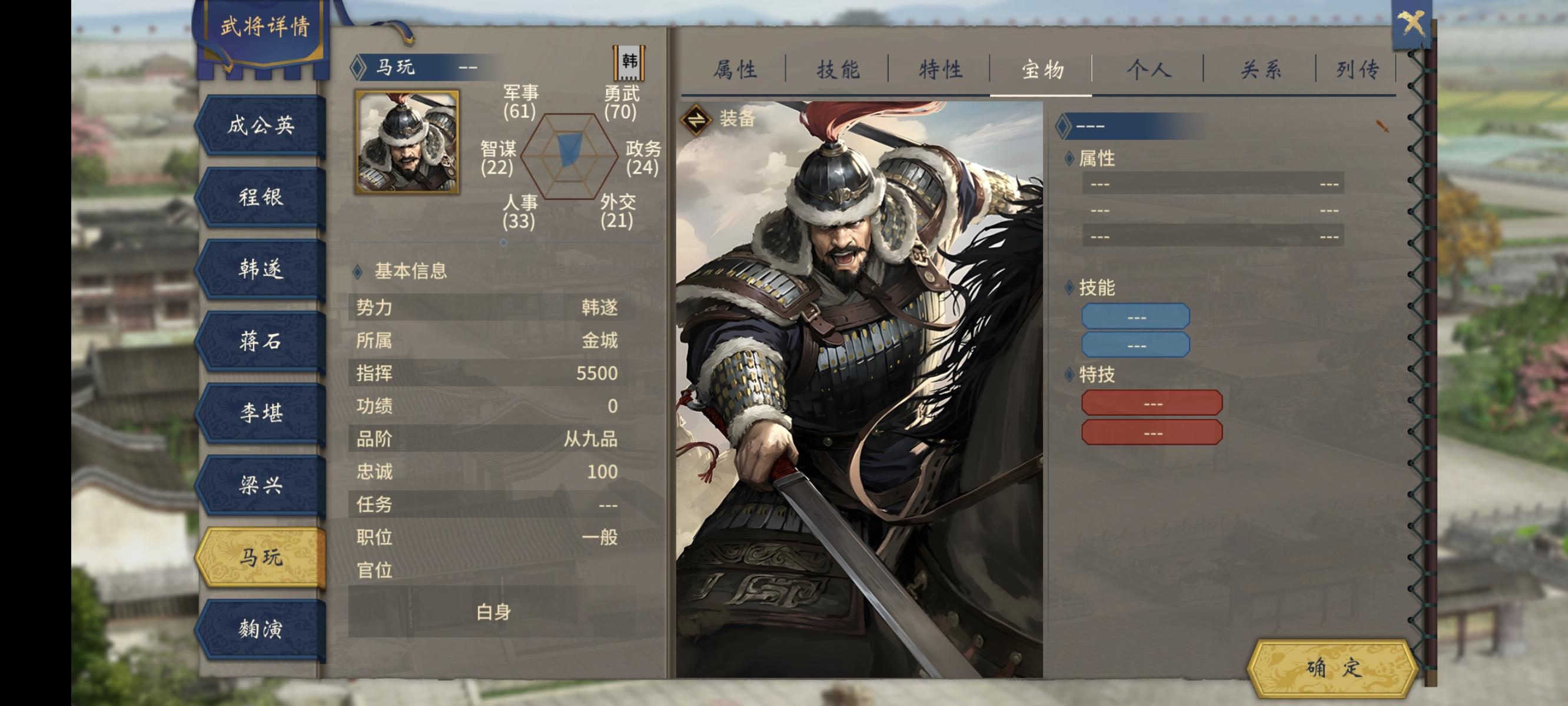Viewport: 1568px width, 706px height.
Task: Click the first red empty 特技 slot
Action: click(1152, 404)
